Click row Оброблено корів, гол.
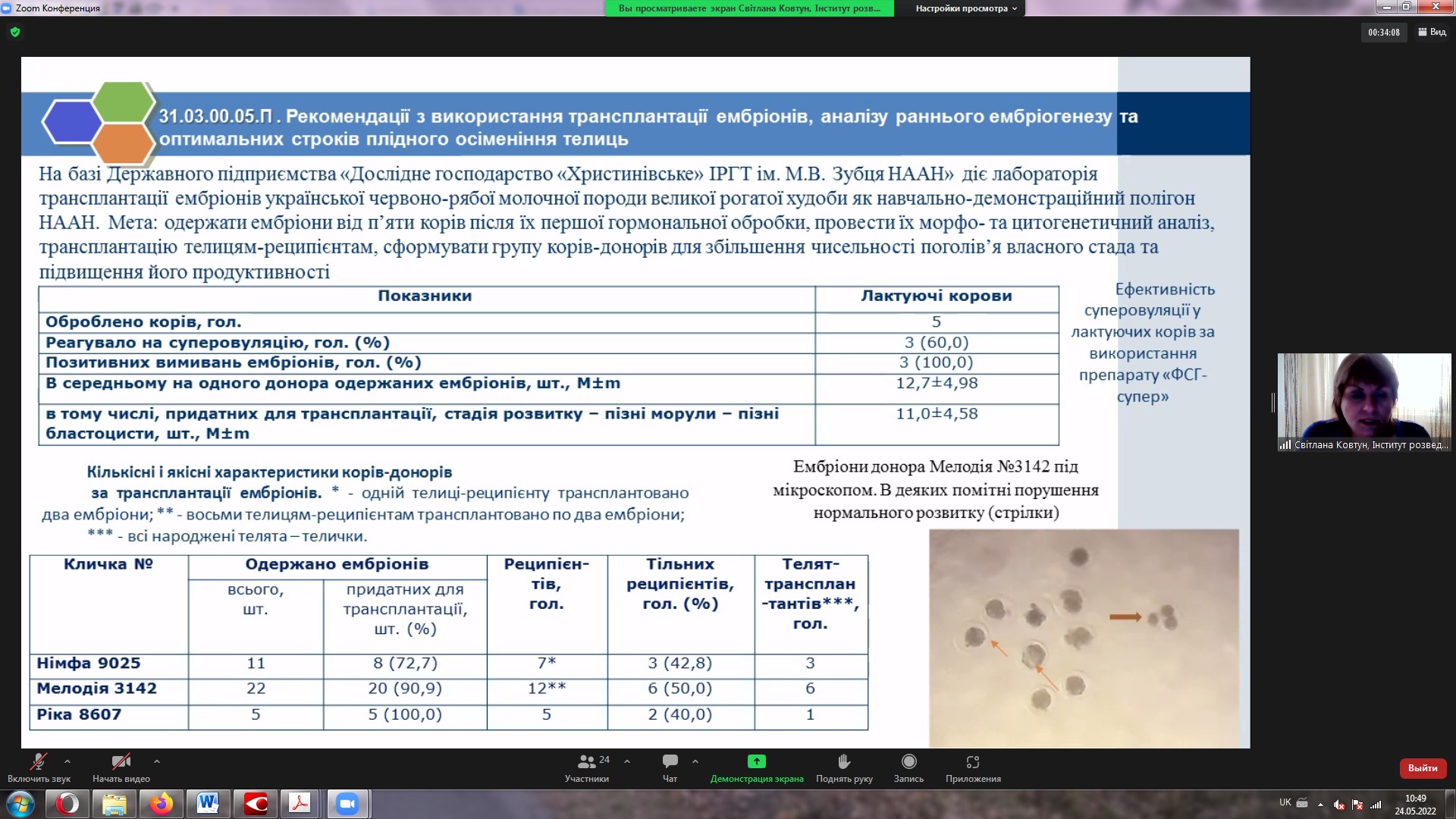Image resolution: width=1456 pixels, height=819 pixels. click(548, 322)
